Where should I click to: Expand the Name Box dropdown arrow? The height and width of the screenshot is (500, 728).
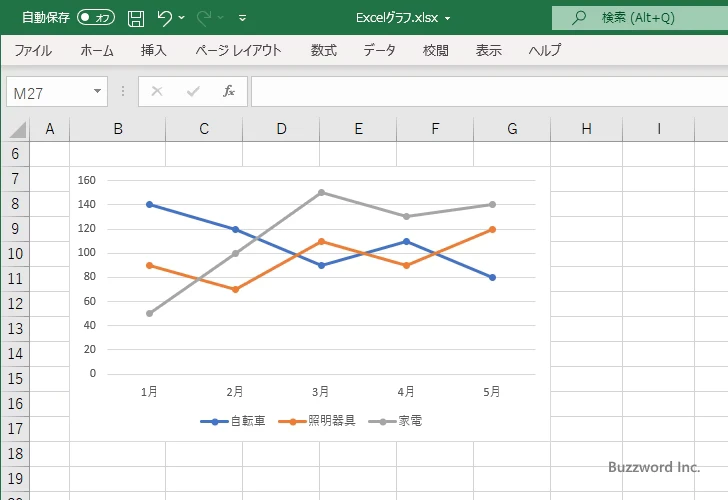pyautogui.click(x=98, y=91)
